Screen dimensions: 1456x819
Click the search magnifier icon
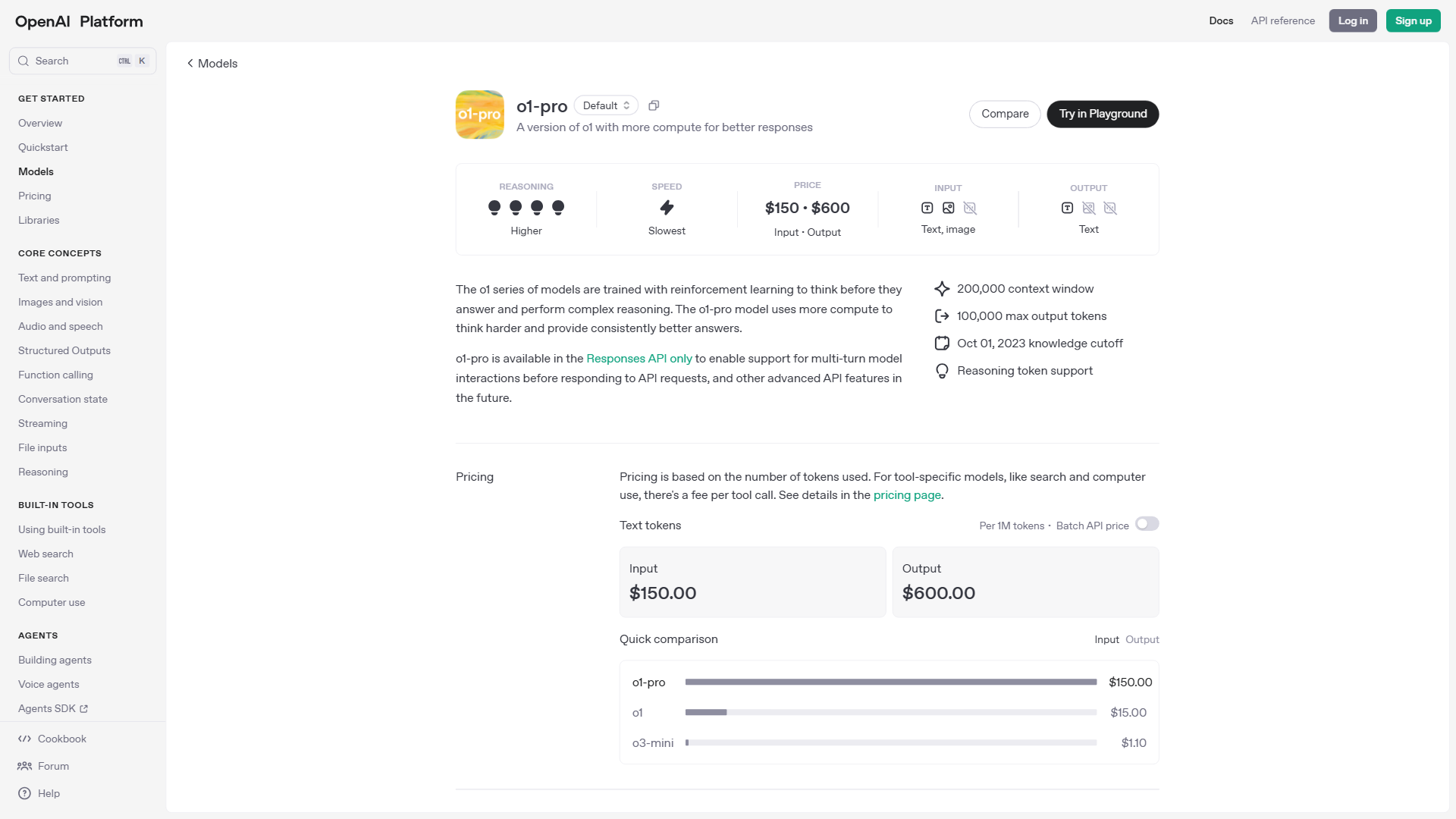click(24, 61)
